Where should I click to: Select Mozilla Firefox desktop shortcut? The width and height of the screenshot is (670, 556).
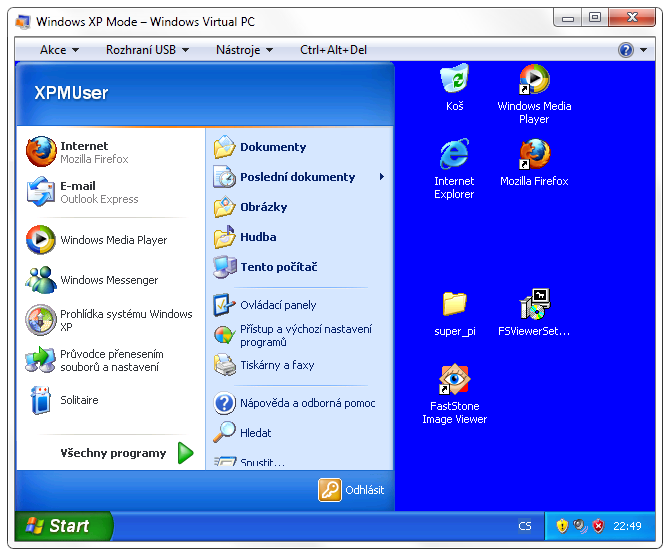coord(534,163)
